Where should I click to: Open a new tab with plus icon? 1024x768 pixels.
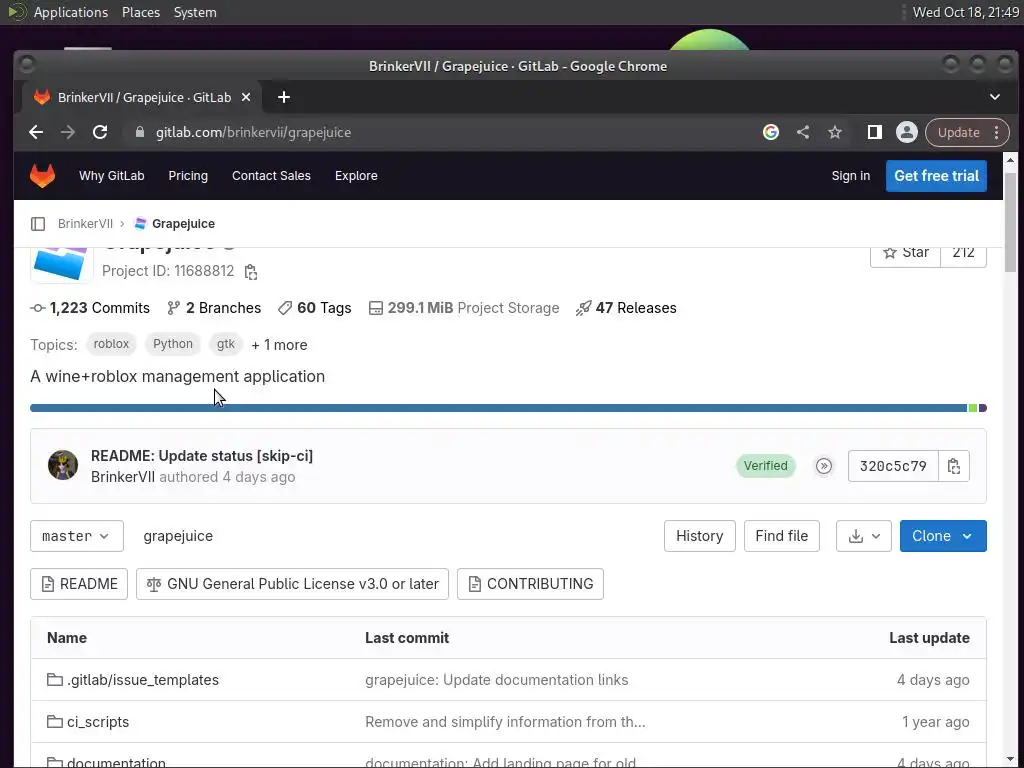point(283,97)
